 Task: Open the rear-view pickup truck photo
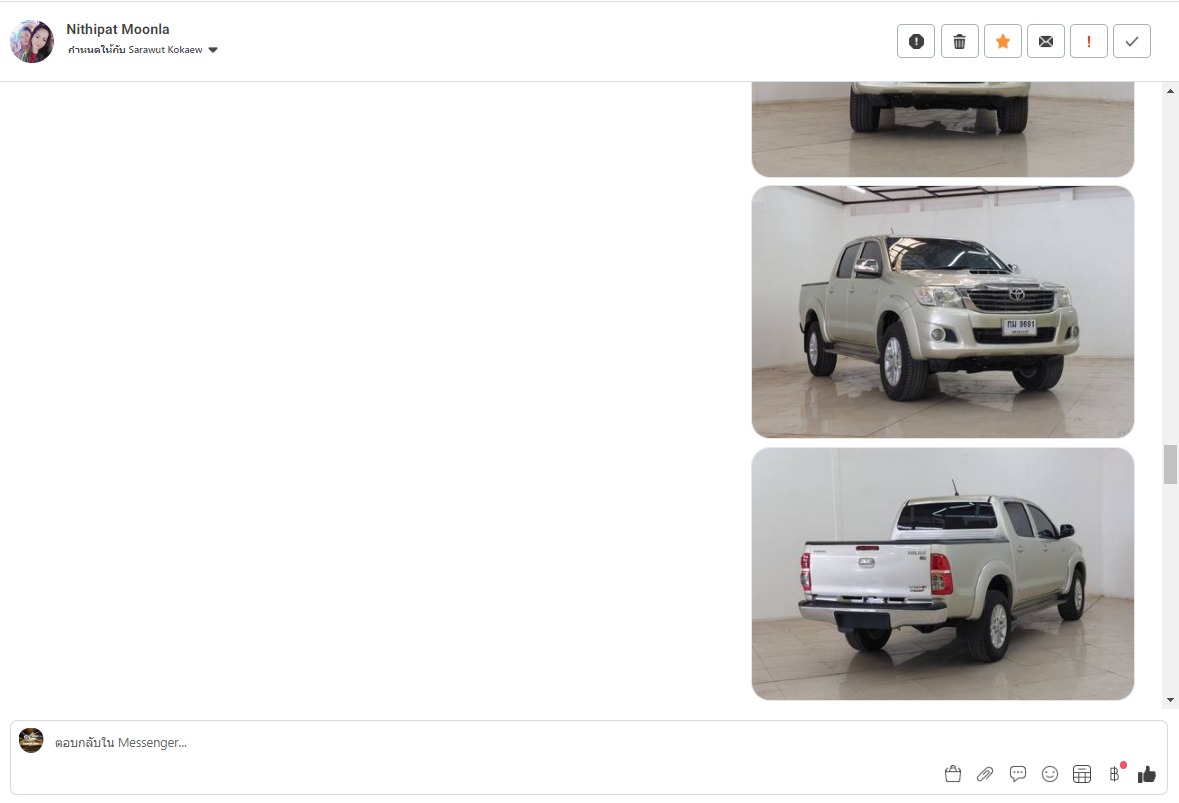pos(943,574)
